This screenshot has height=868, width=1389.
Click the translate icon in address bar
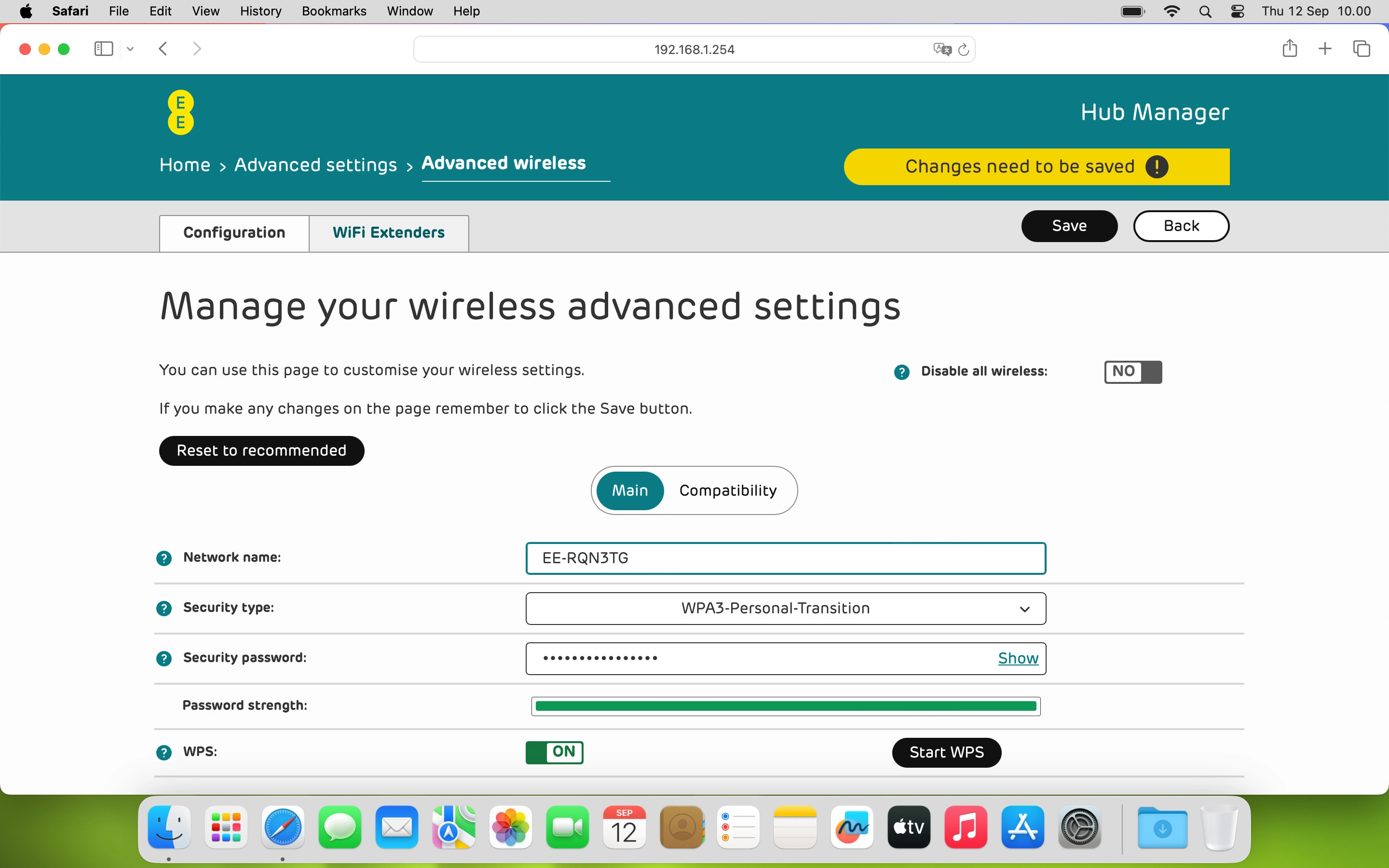(941, 49)
